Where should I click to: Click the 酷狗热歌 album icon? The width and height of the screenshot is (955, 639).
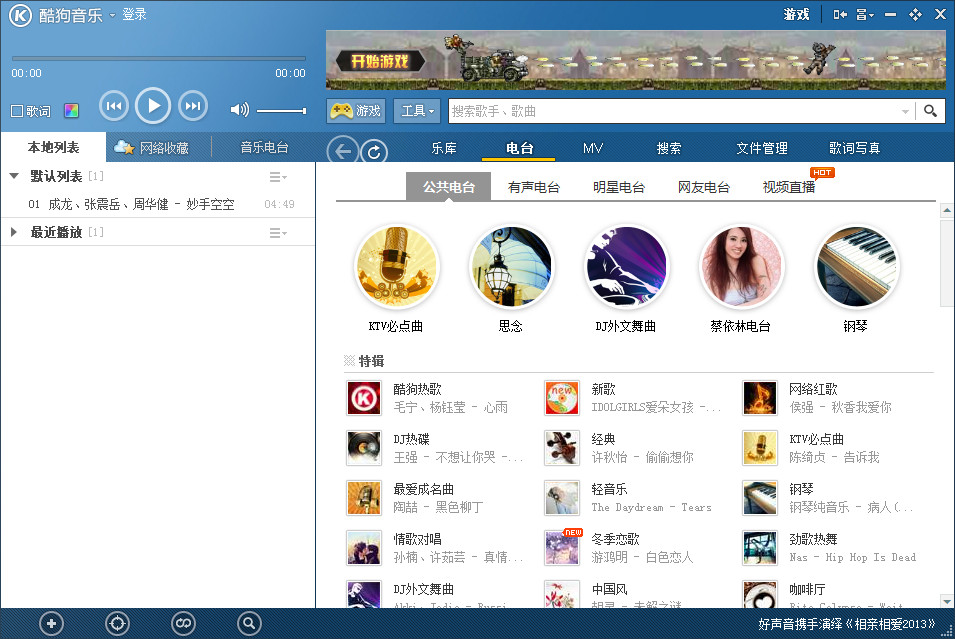[364, 398]
